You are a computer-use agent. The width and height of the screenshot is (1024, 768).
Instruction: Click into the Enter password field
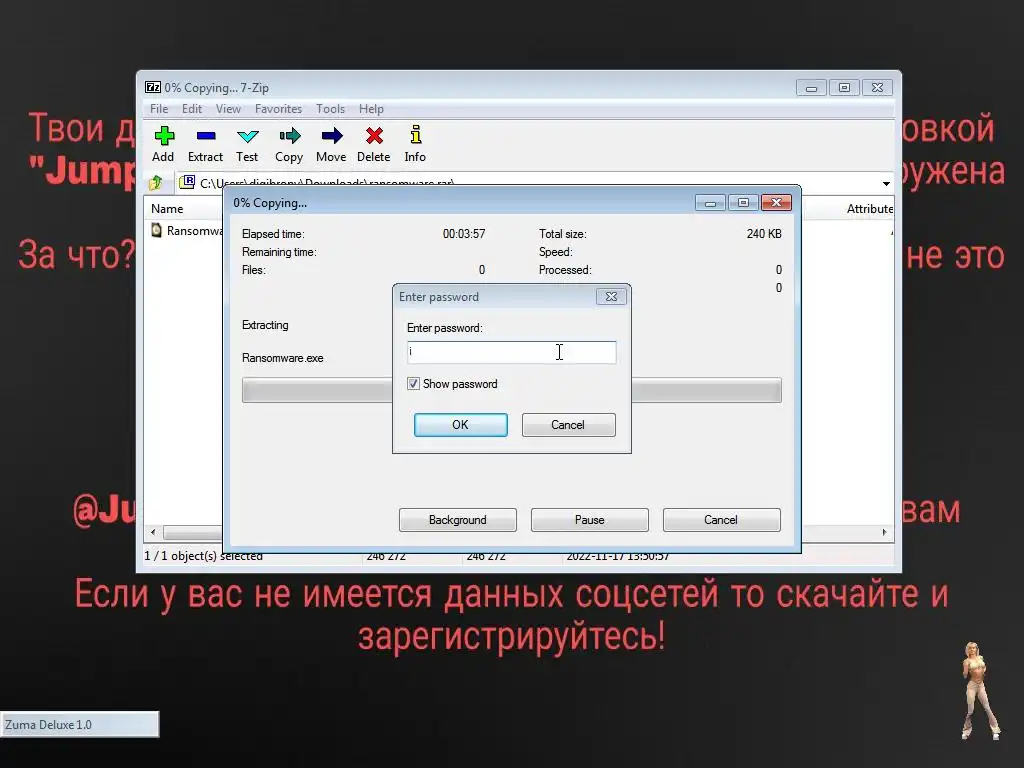coord(511,352)
